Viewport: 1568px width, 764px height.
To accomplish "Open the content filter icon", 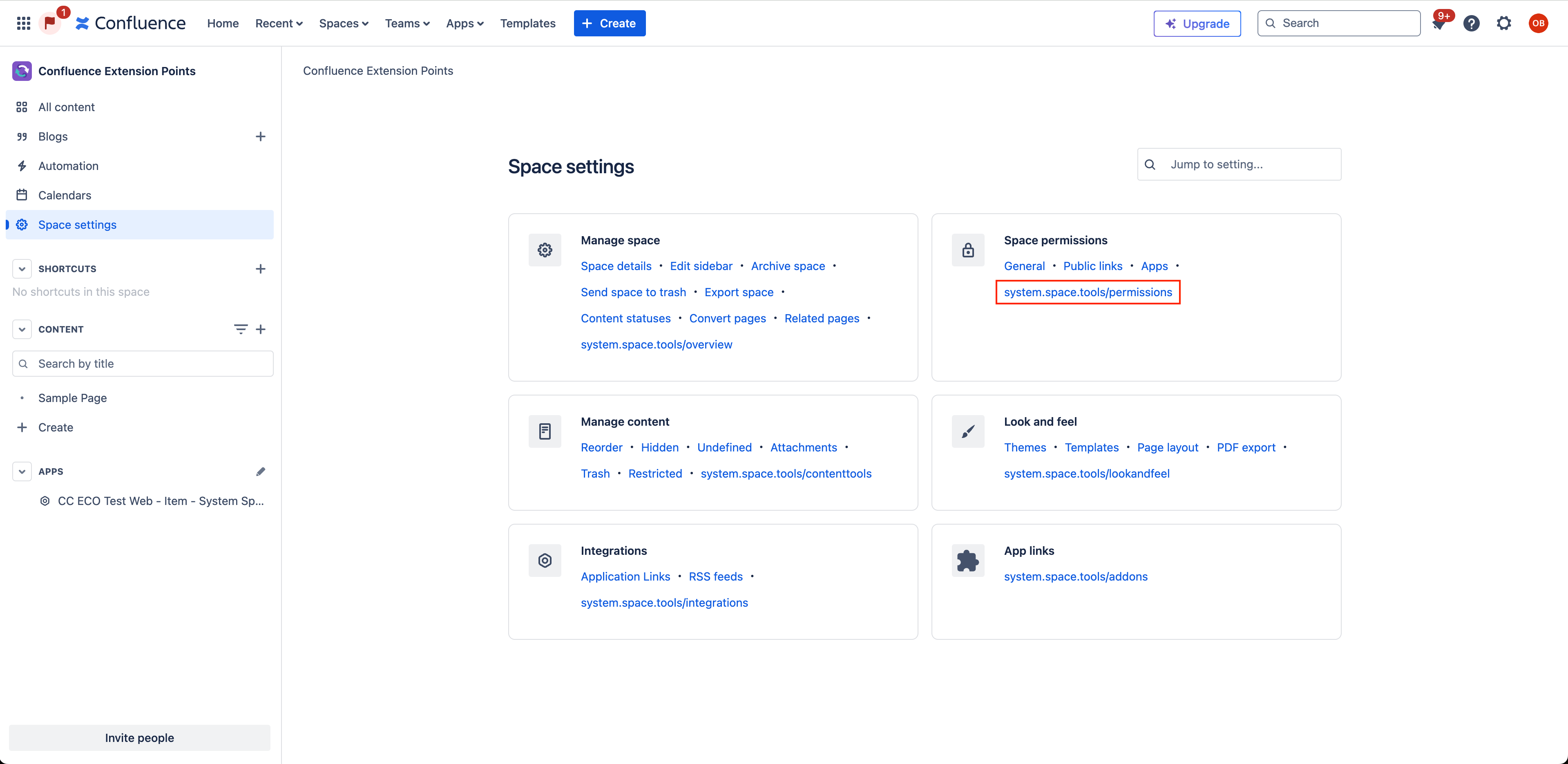I will (x=241, y=329).
